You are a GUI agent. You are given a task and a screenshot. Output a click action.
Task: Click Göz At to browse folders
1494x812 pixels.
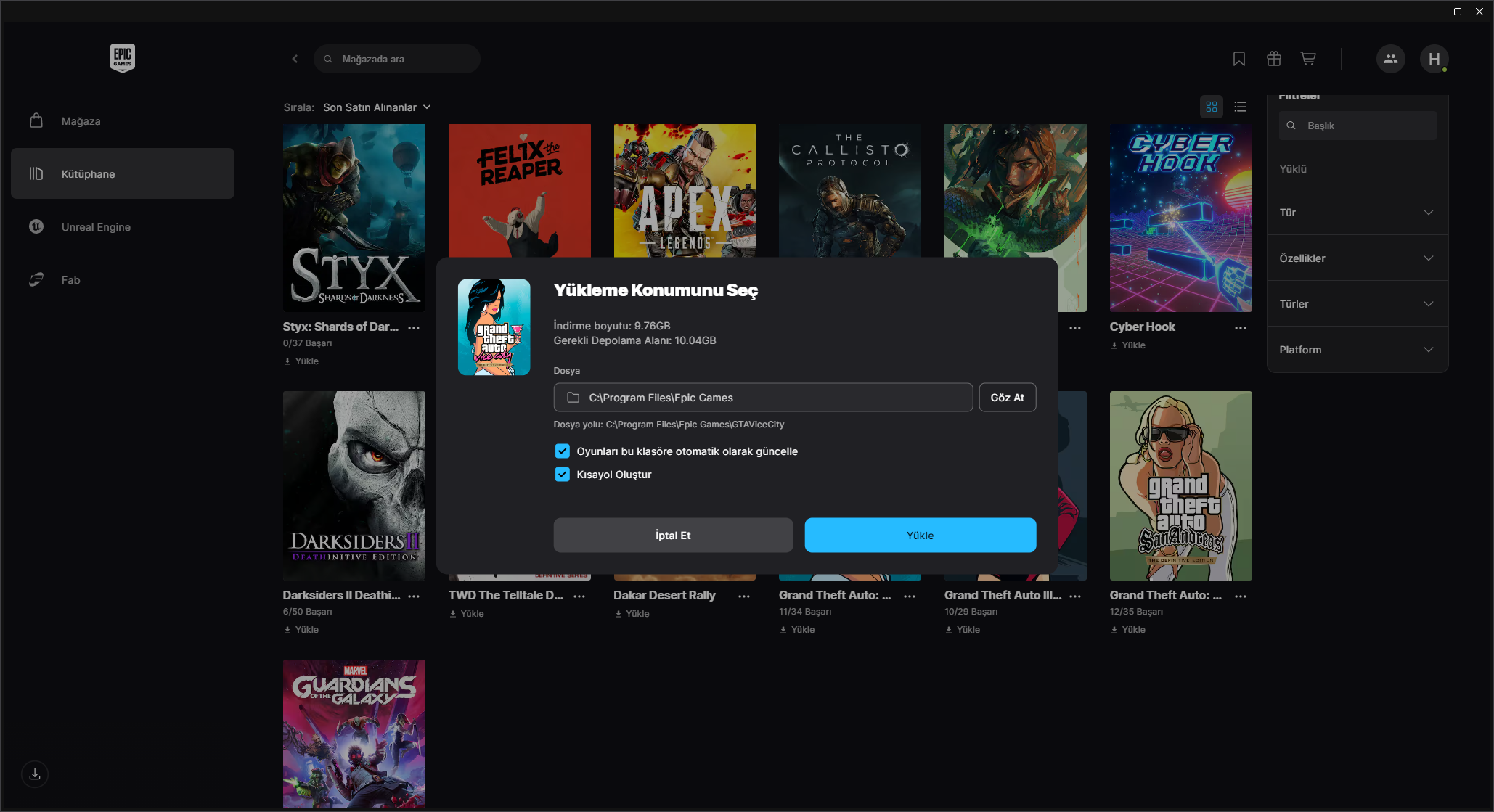pyautogui.click(x=1008, y=398)
